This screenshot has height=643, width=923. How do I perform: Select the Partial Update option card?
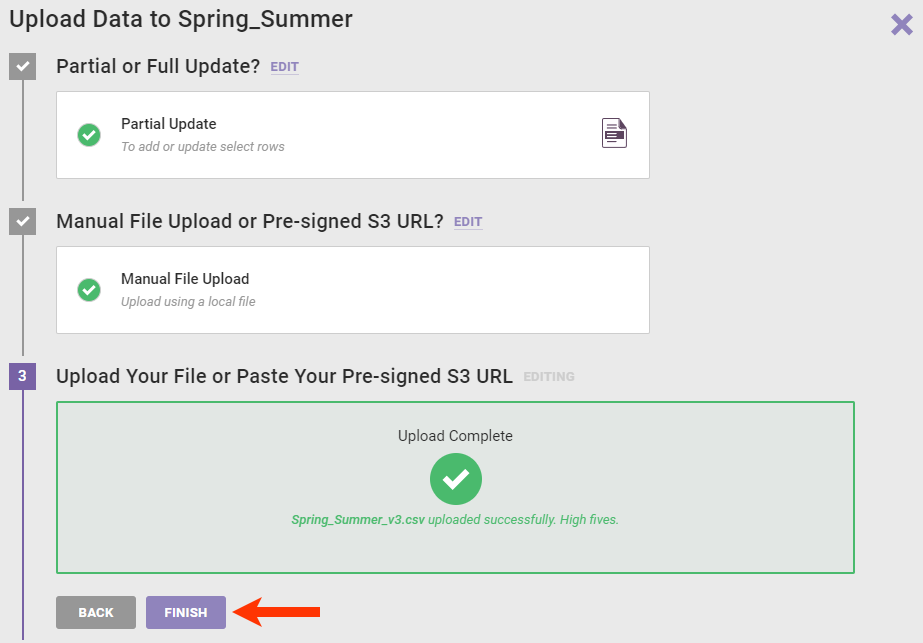tap(352, 135)
